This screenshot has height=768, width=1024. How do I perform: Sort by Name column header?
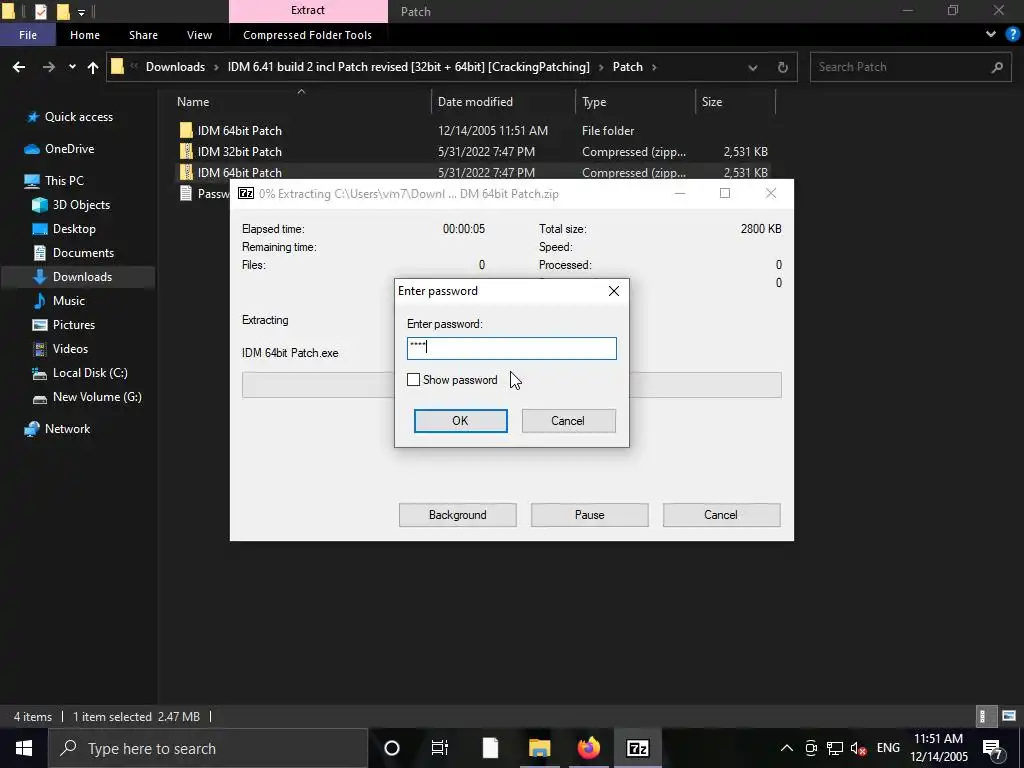click(x=193, y=102)
